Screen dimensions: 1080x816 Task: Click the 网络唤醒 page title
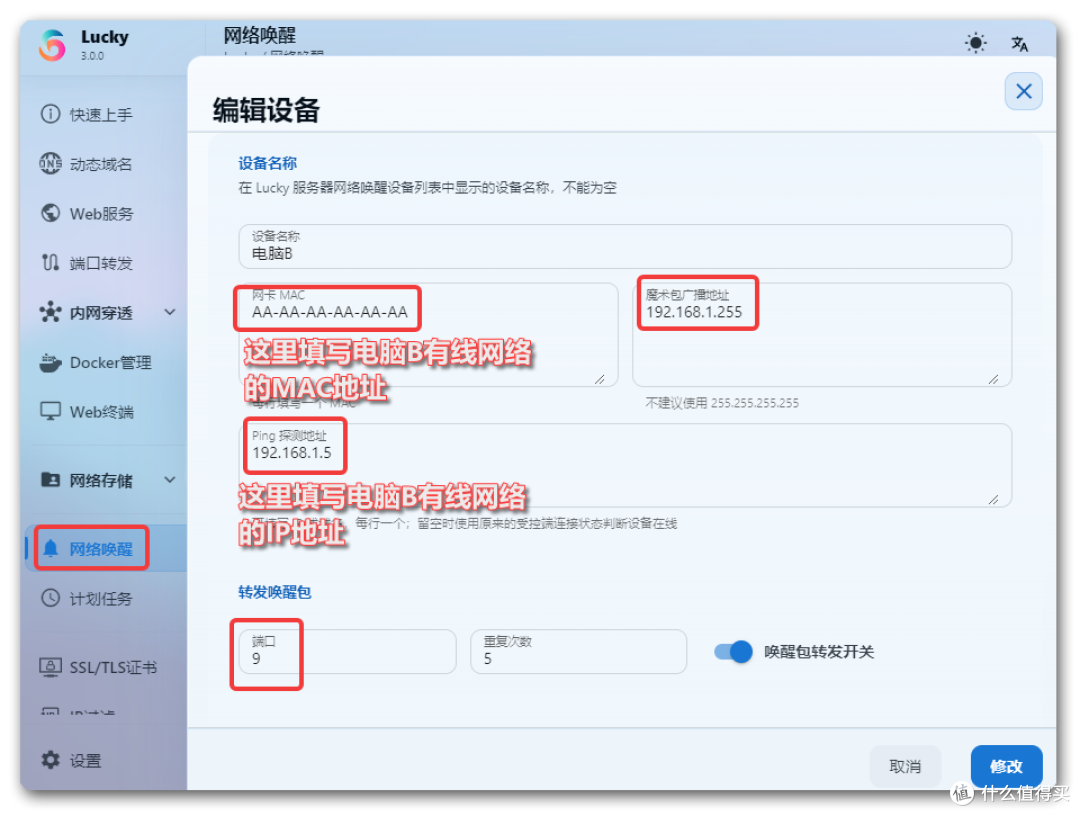point(260,35)
